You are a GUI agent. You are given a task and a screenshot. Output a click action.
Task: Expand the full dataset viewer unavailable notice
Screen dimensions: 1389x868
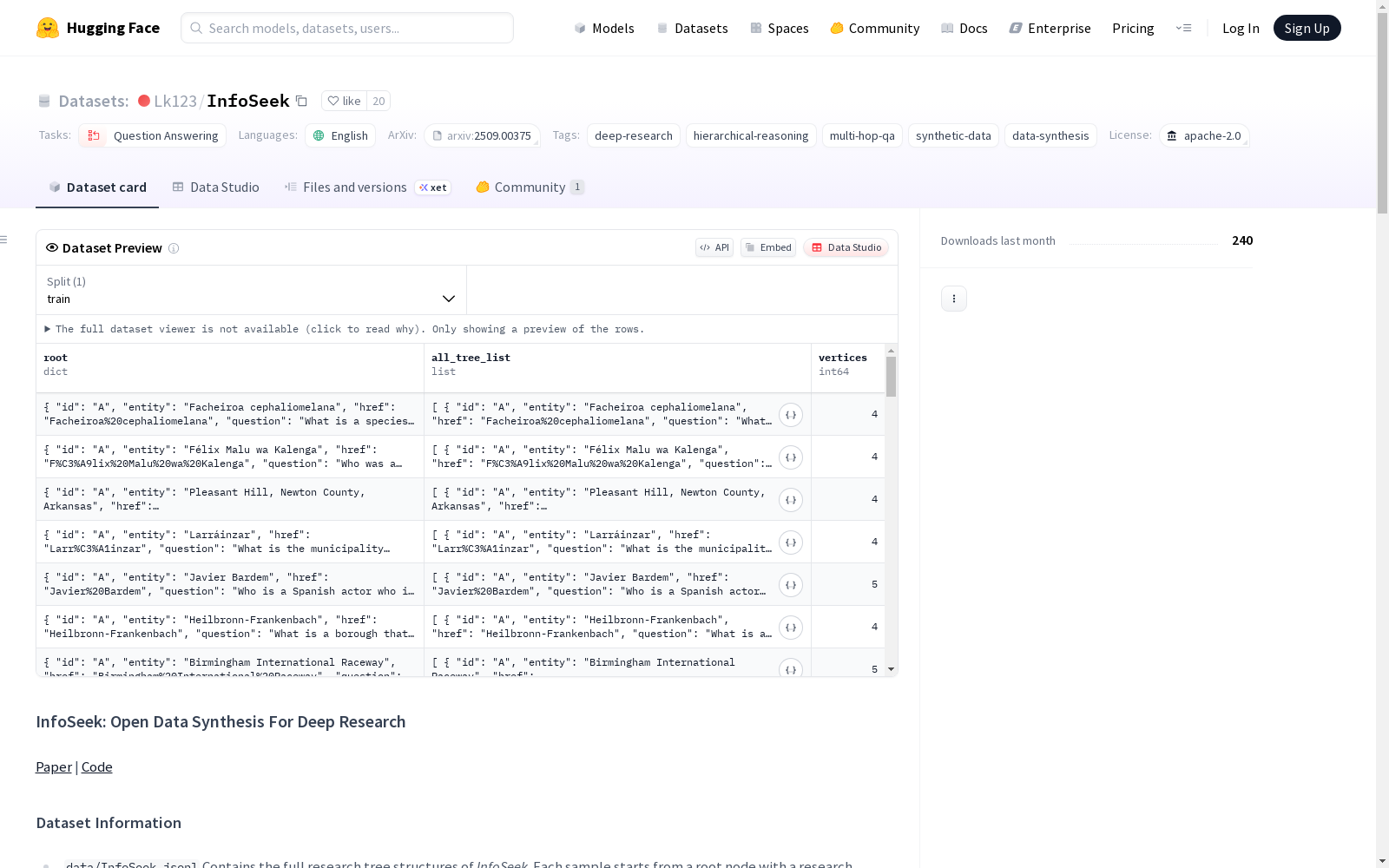(x=345, y=329)
